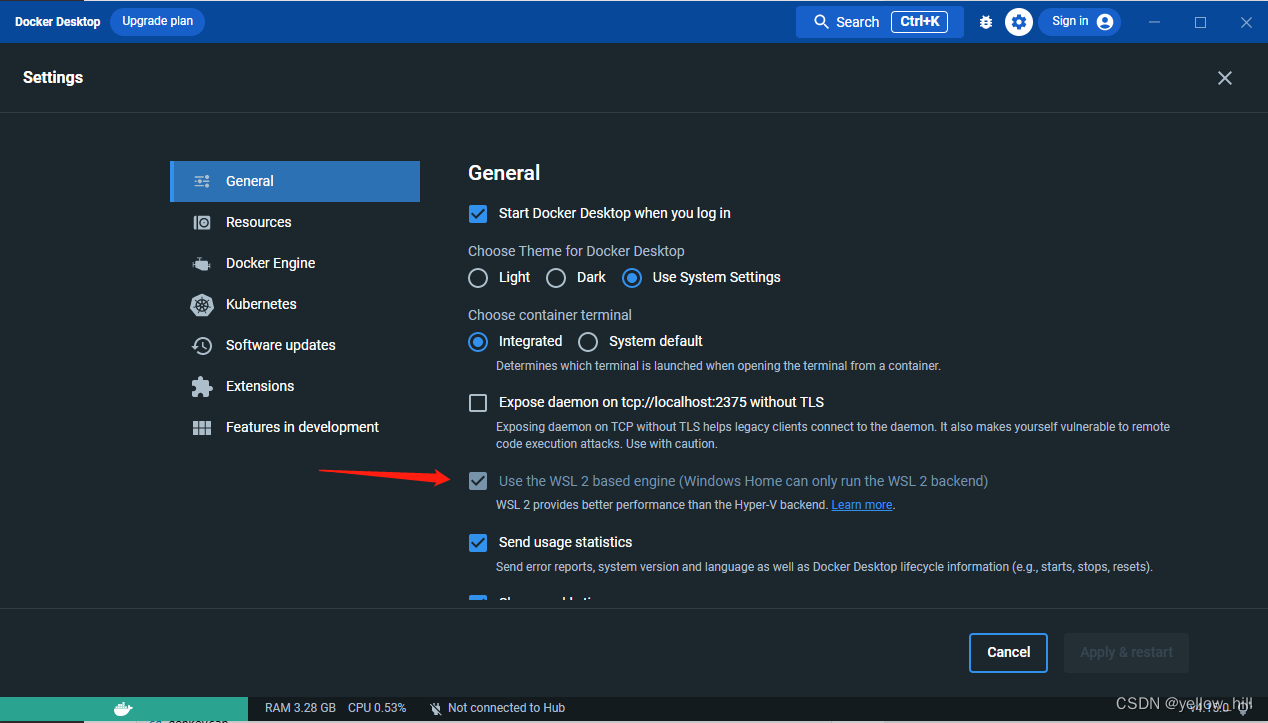Enable Expose daemon on tcp://localhost:2375 without TLS
Viewport: 1268px width, 723px height.
[x=478, y=402]
